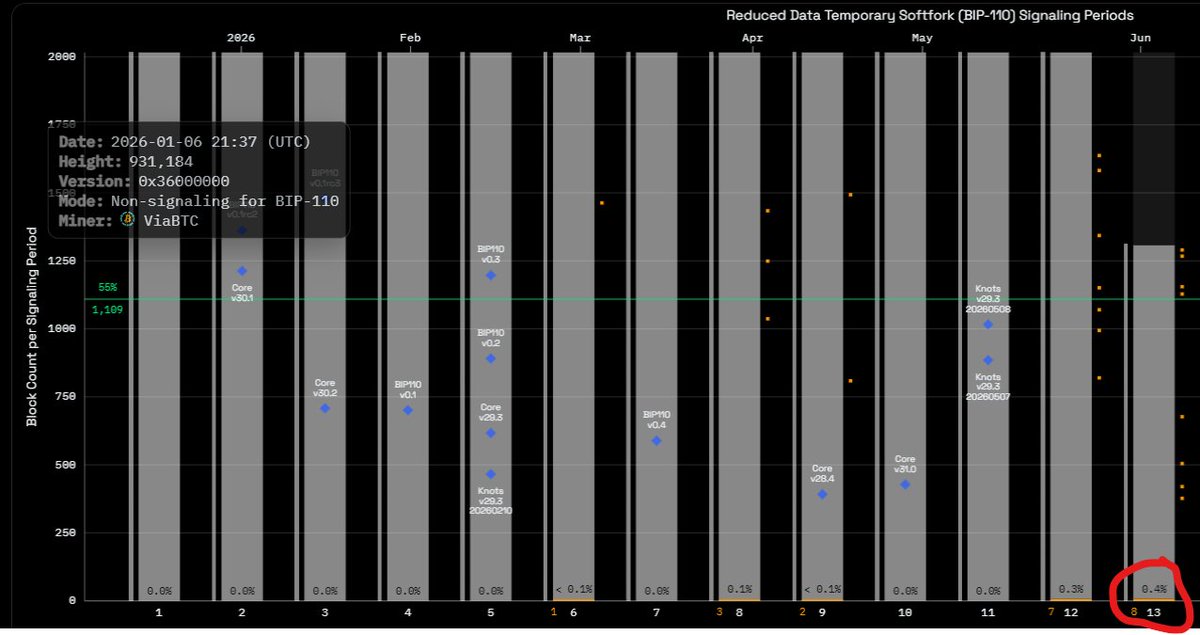Select the Core v30.2 release diamond marker
This screenshot has height=635, width=1200.
tap(325, 408)
